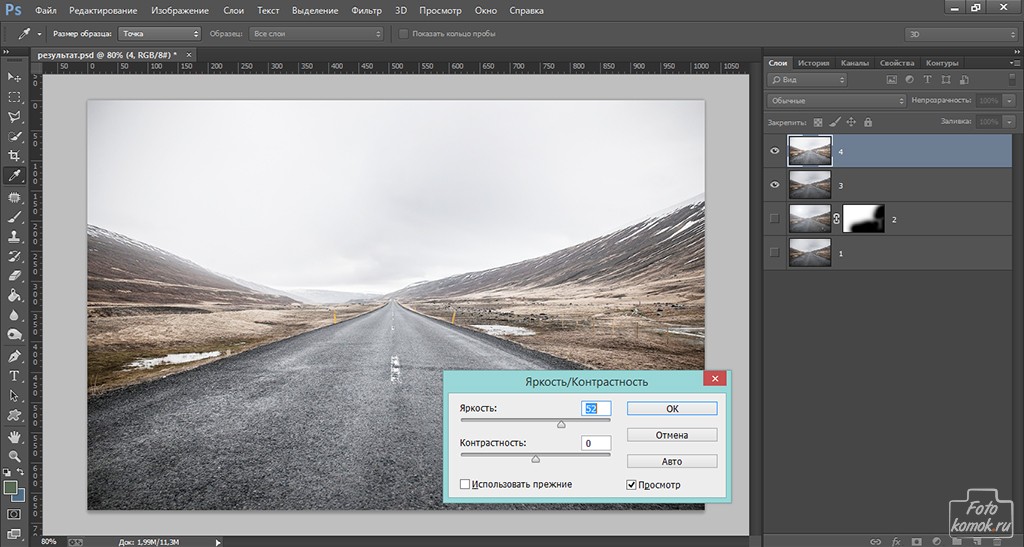Viewport: 1024px width, 547px height.
Task: Open the 3D workspace dropdown
Action: click(x=961, y=34)
